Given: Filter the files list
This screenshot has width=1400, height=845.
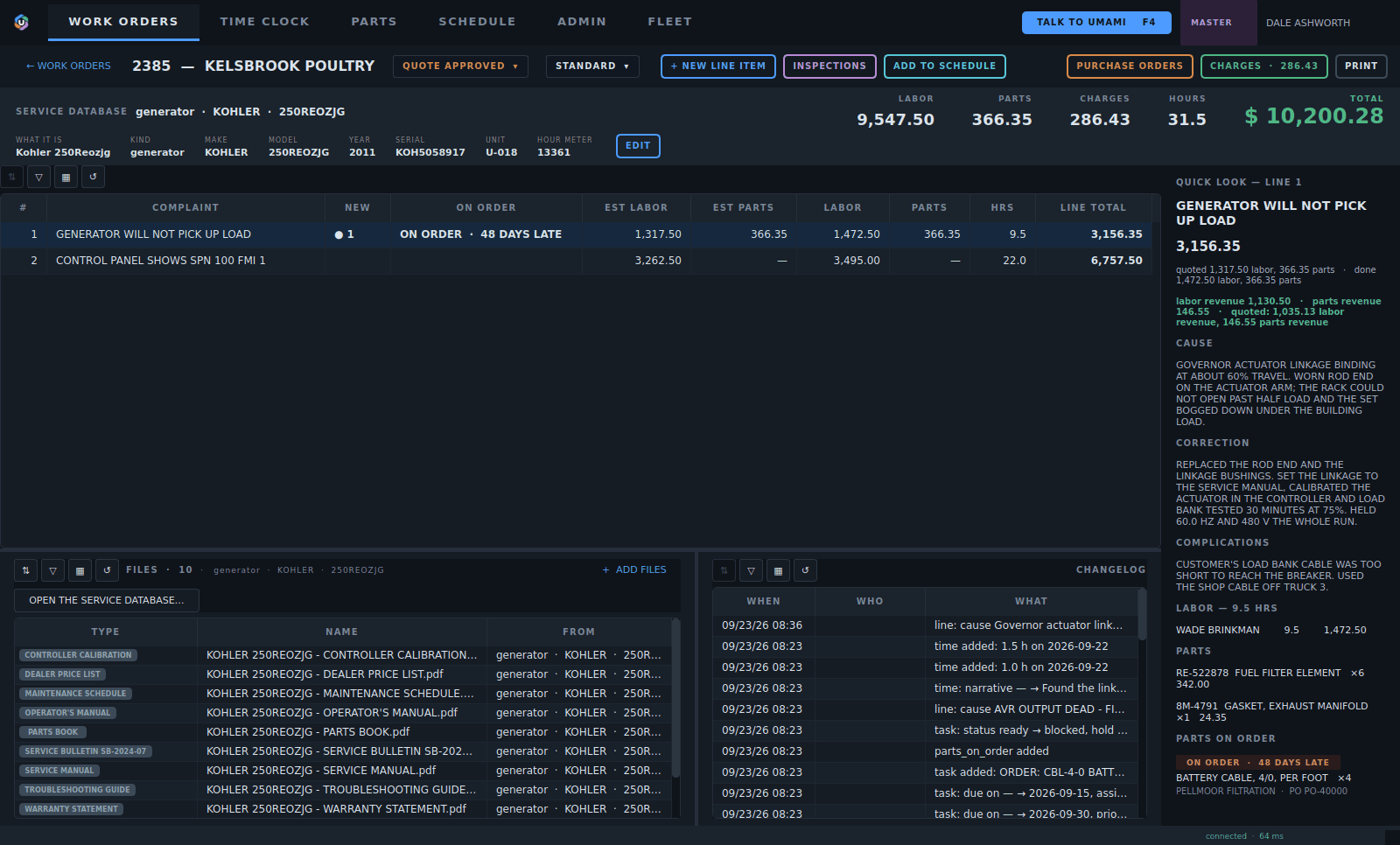Looking at the screenshot, I should 52,570.
